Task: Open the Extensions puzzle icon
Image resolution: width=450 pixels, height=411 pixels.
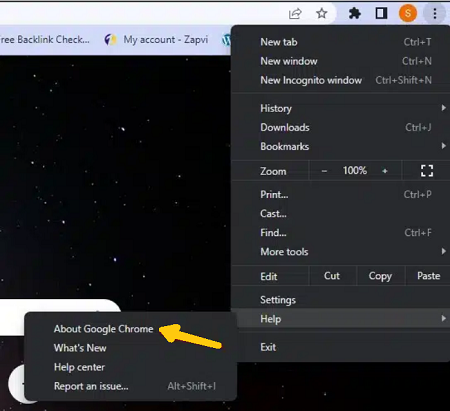Action: 354,14
